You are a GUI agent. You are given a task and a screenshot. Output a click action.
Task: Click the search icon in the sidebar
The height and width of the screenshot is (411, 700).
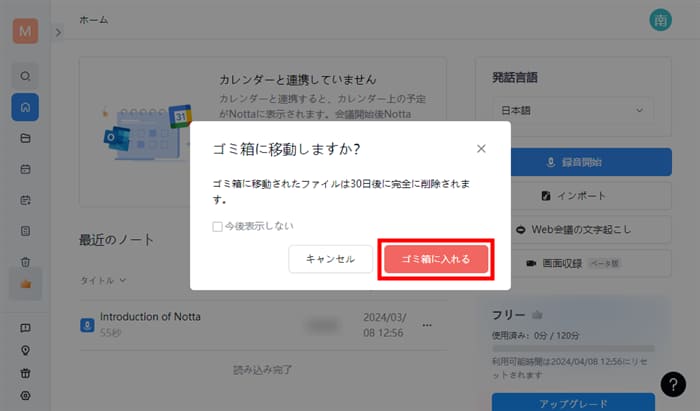pos(25,75)
